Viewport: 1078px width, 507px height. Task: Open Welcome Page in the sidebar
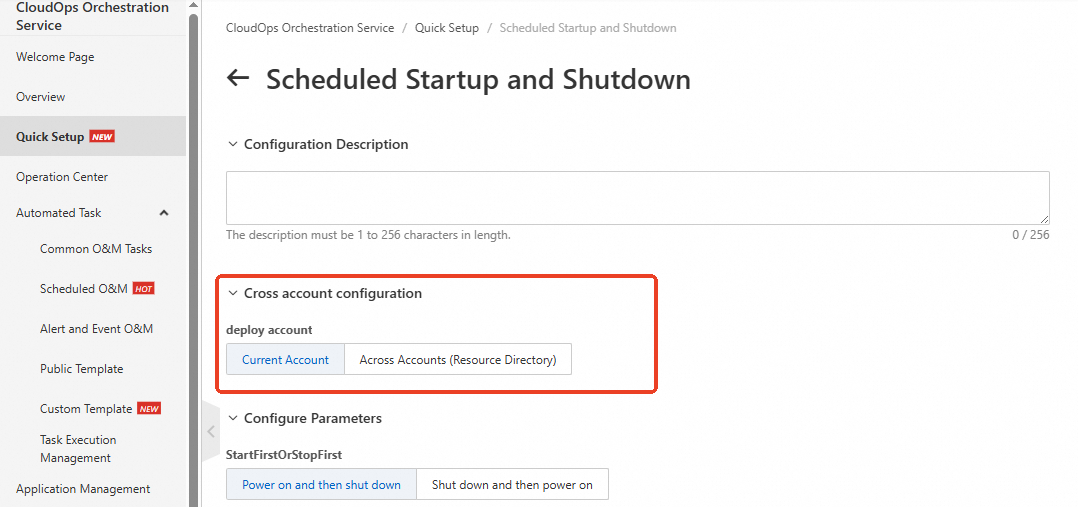[55, 57]
